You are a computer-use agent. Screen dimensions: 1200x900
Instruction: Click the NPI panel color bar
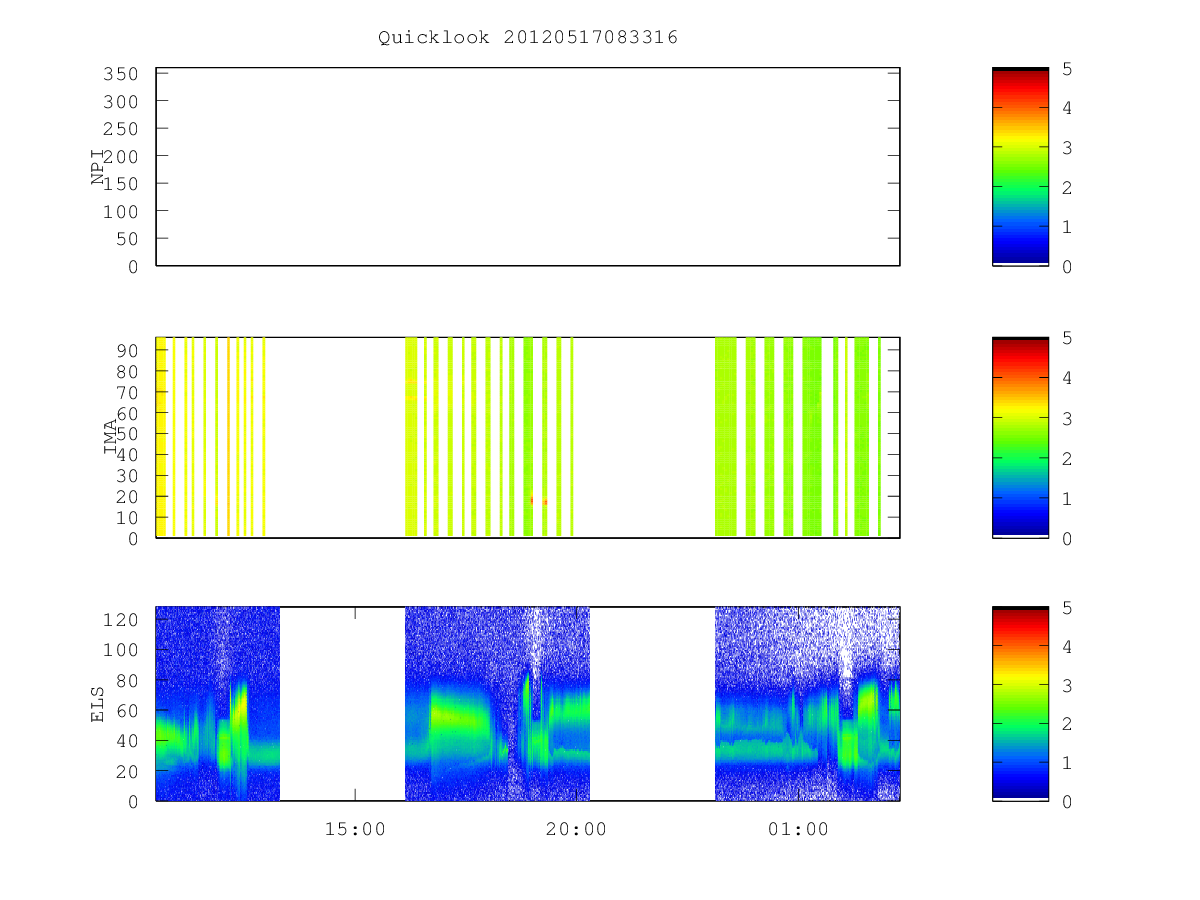pos(1020,167)
